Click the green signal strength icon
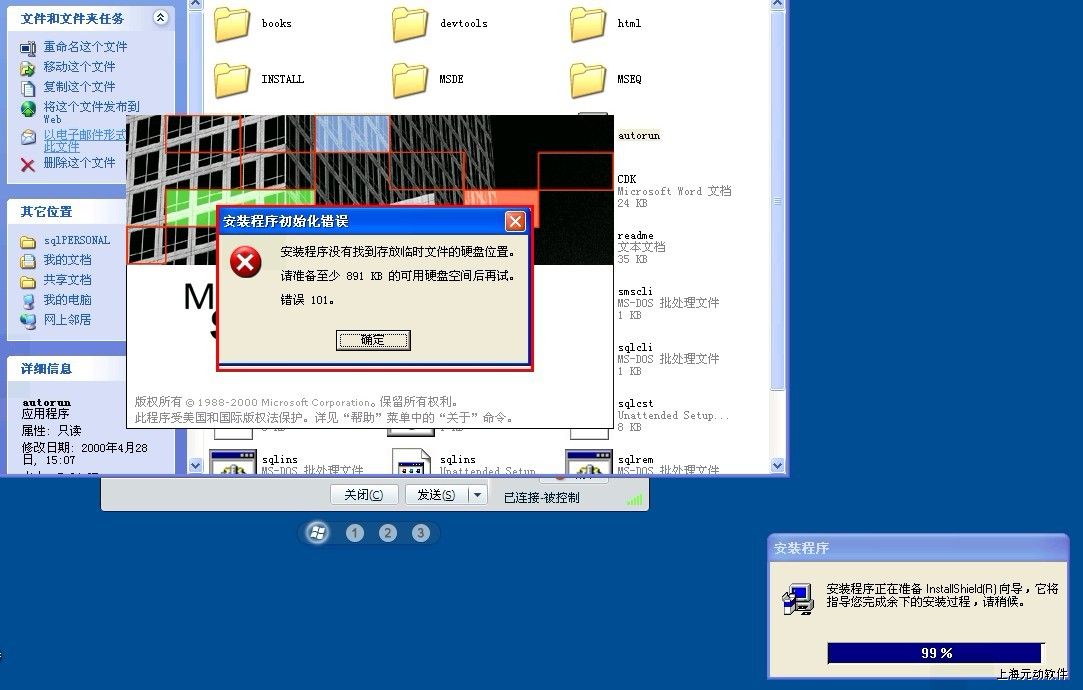Viewport: 1083px width, 690px height. click(634, 498)
